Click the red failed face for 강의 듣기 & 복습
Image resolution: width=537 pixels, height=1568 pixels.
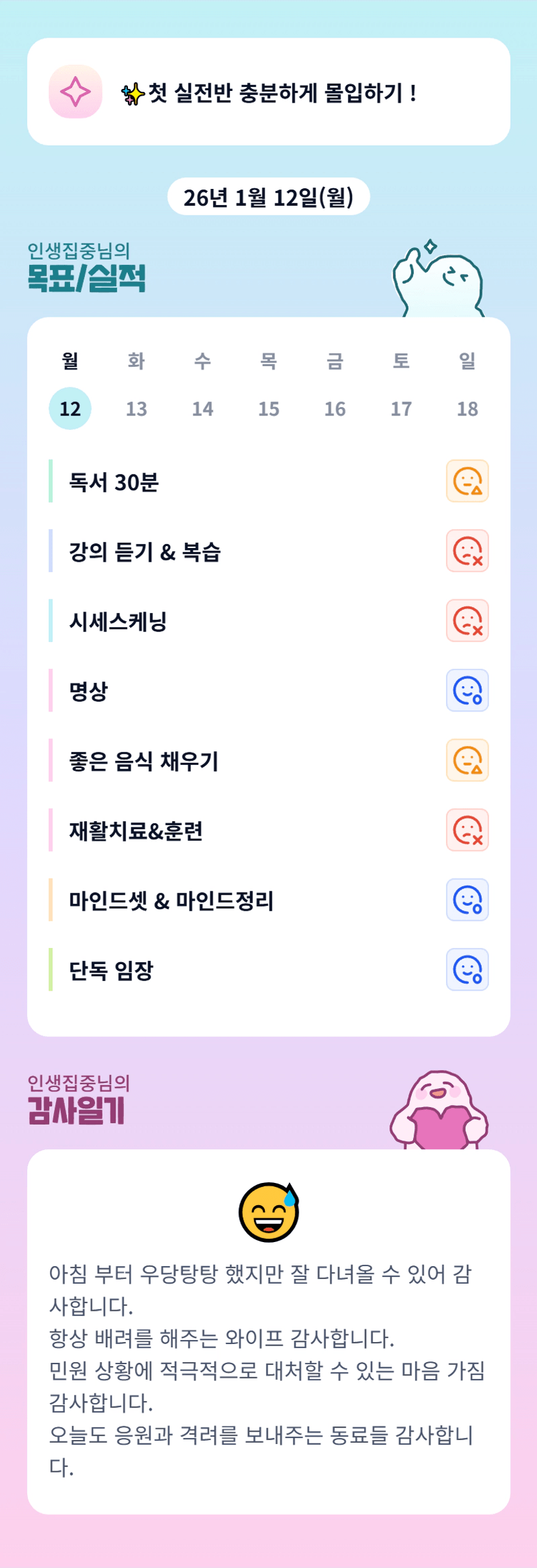467,551
